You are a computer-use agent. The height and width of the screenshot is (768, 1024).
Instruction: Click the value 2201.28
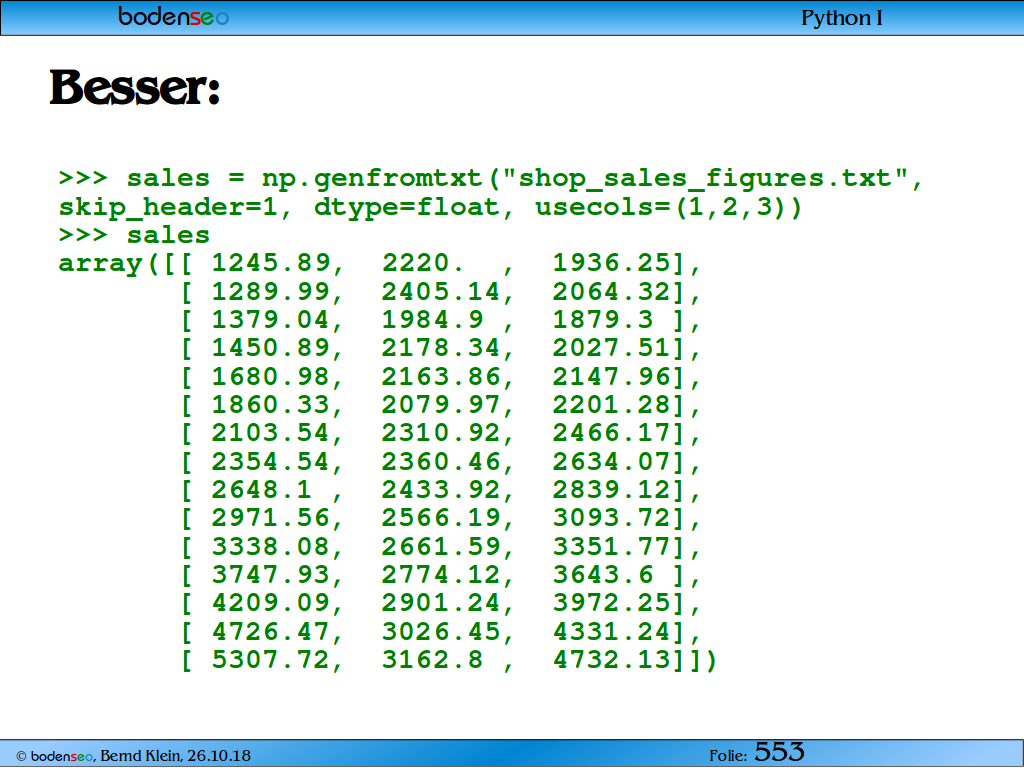point(612,404)
